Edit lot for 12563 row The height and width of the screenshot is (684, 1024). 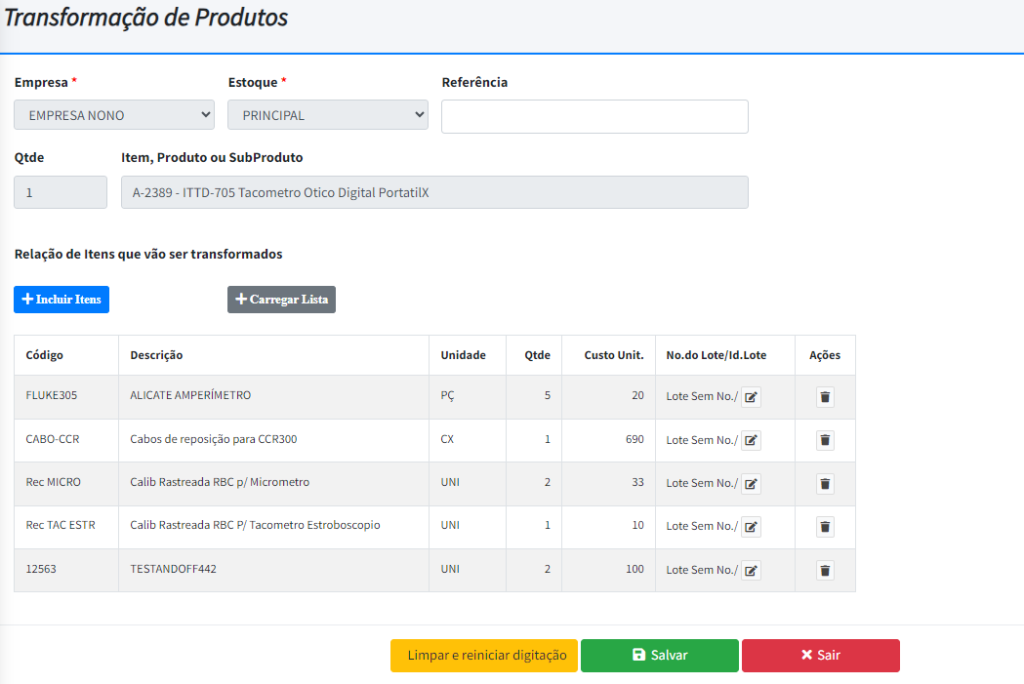(751, 570)
